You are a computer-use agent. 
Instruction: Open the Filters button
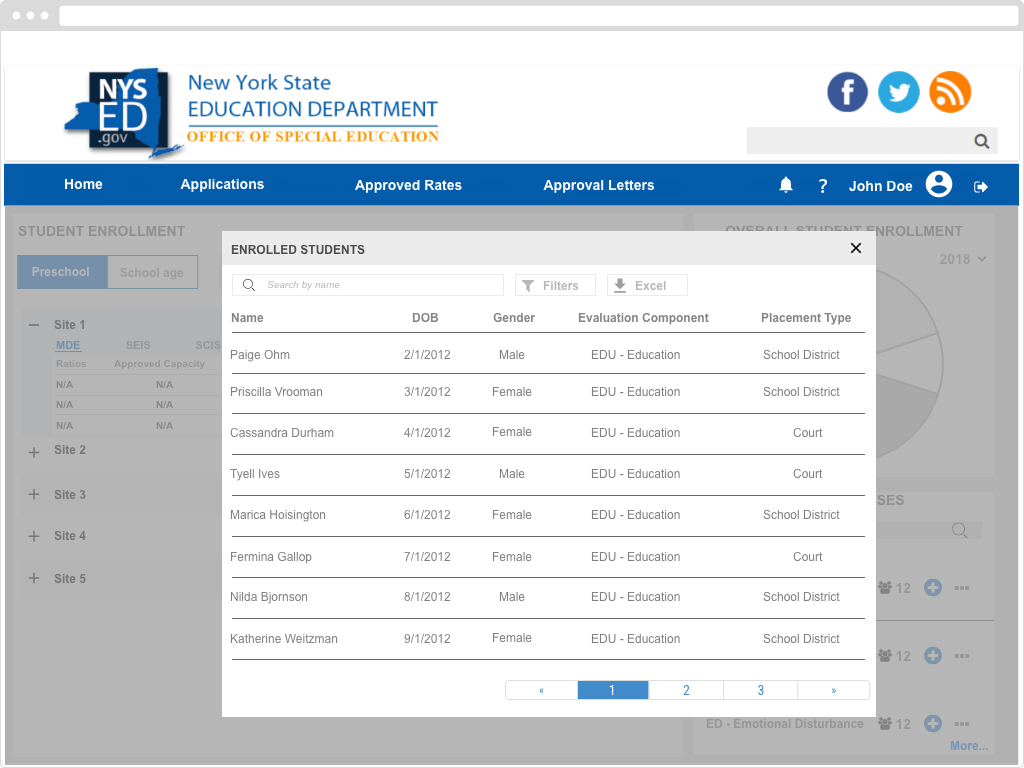click(555, 285)
